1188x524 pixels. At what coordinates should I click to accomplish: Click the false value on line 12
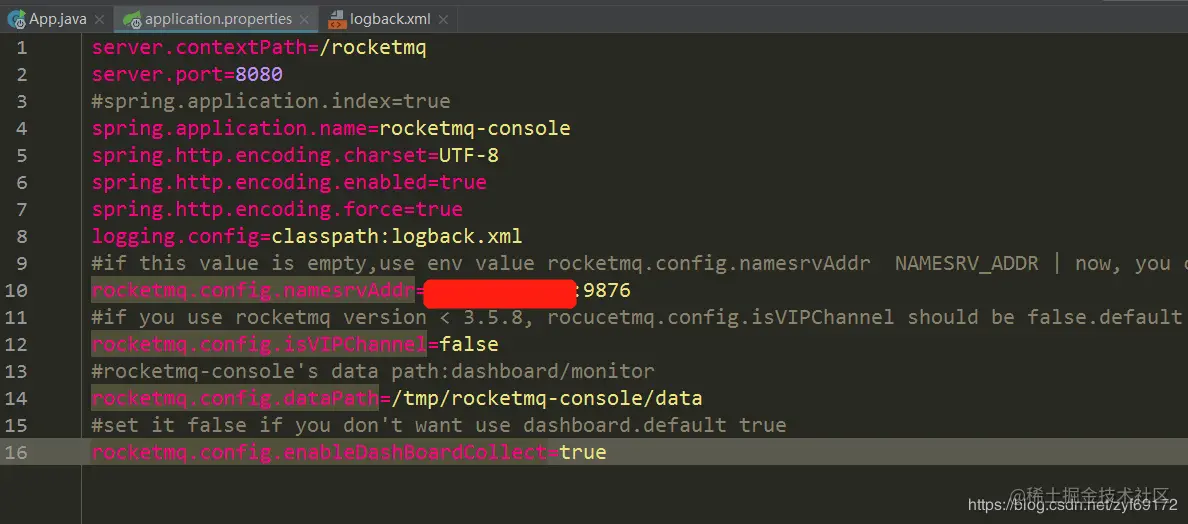pos(468,345)
